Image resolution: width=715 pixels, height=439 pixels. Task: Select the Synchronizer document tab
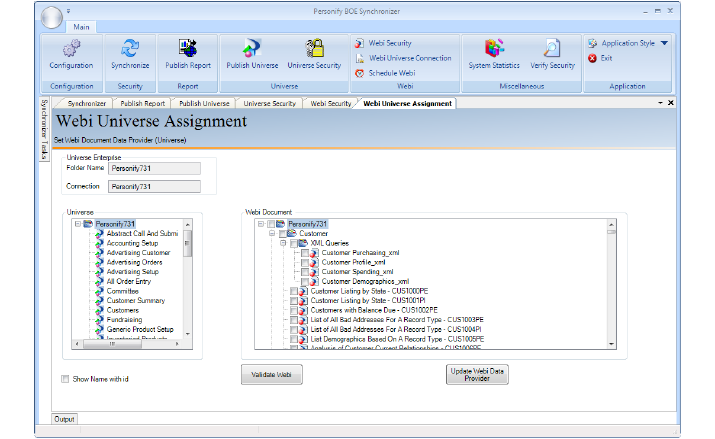[86, 103]
